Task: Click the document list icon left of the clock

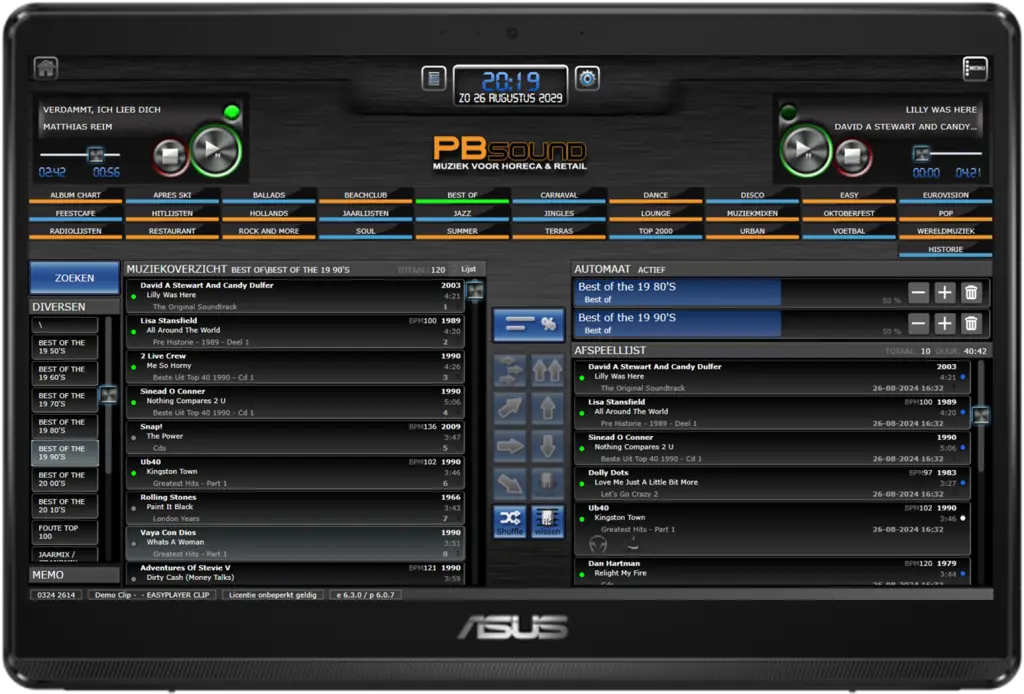Action: (433, 78)
